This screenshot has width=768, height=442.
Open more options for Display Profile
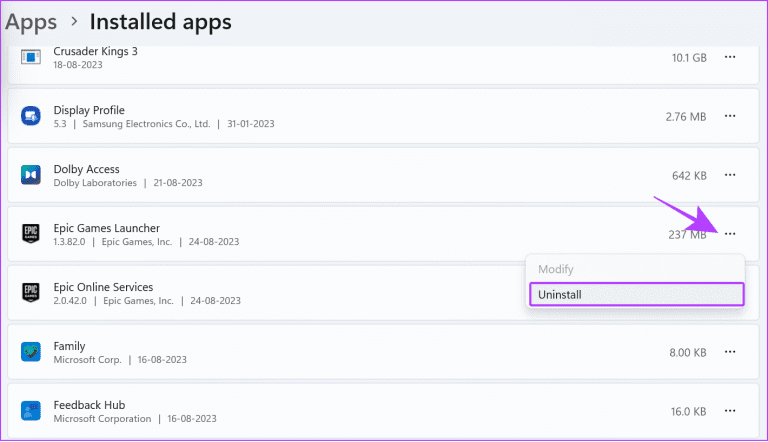point(730,117)
